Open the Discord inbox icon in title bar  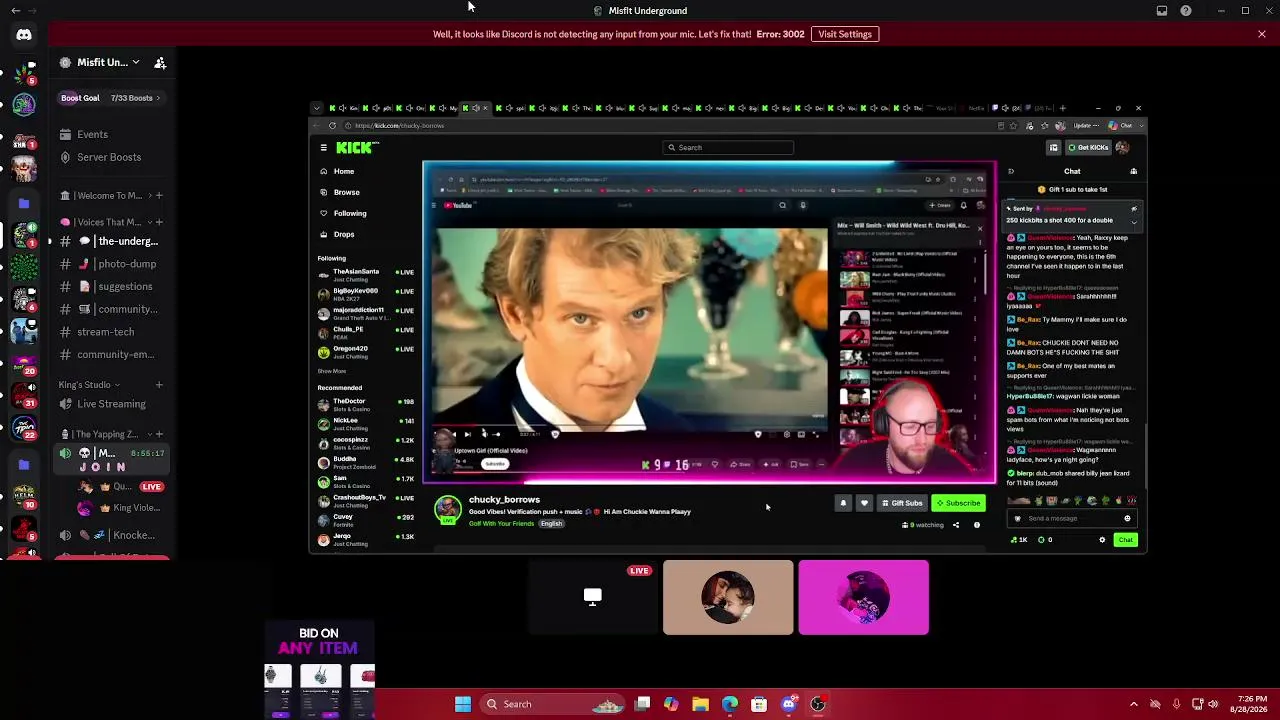pyautogui.click(x=1162, y=11)
